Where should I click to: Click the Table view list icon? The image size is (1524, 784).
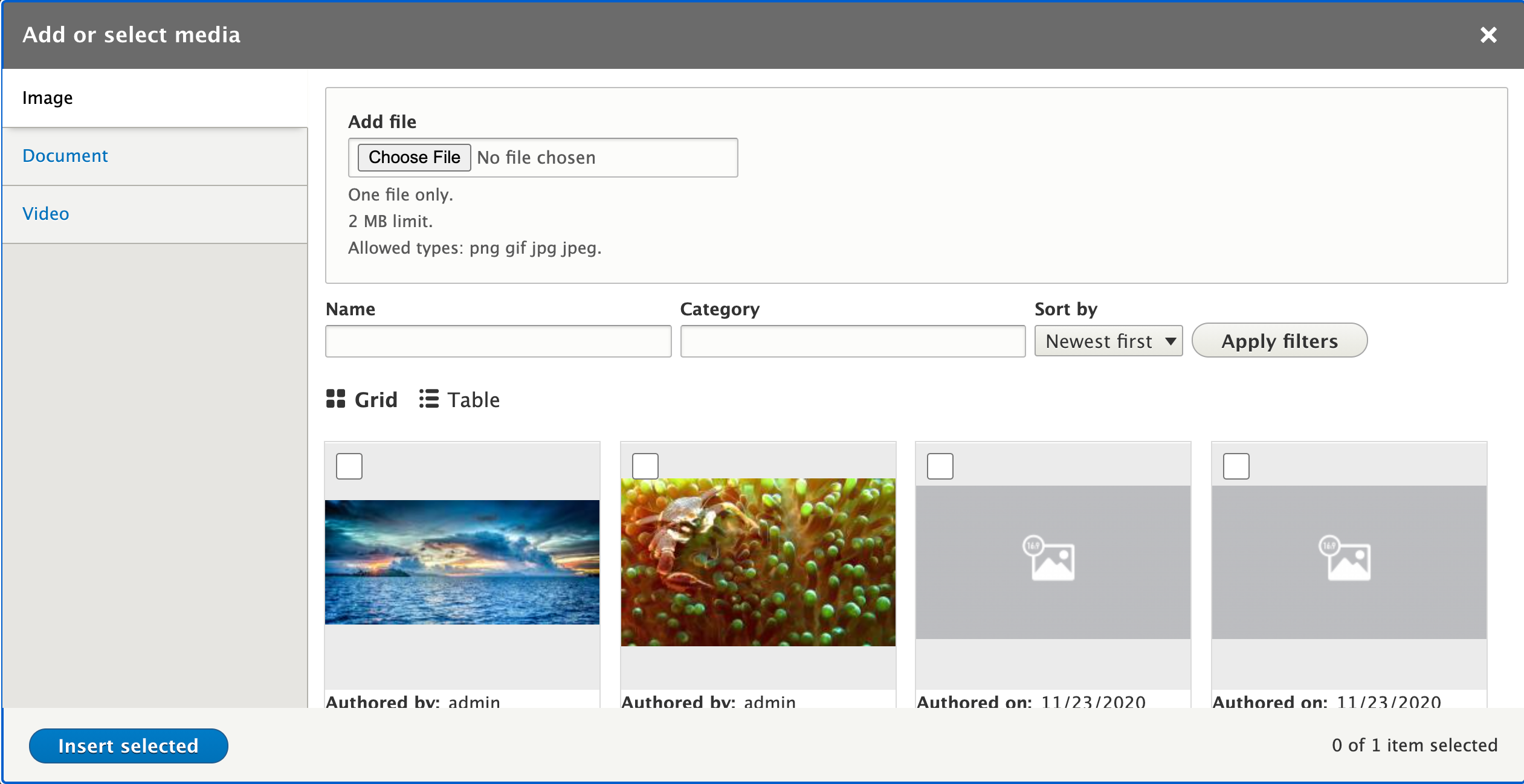coord(428,399)
